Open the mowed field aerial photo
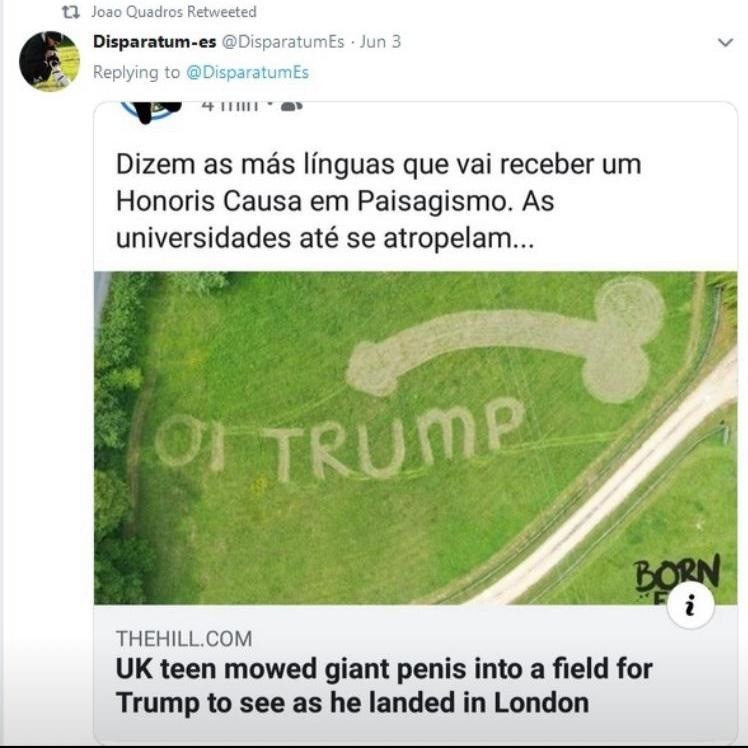 coord(415,437)
